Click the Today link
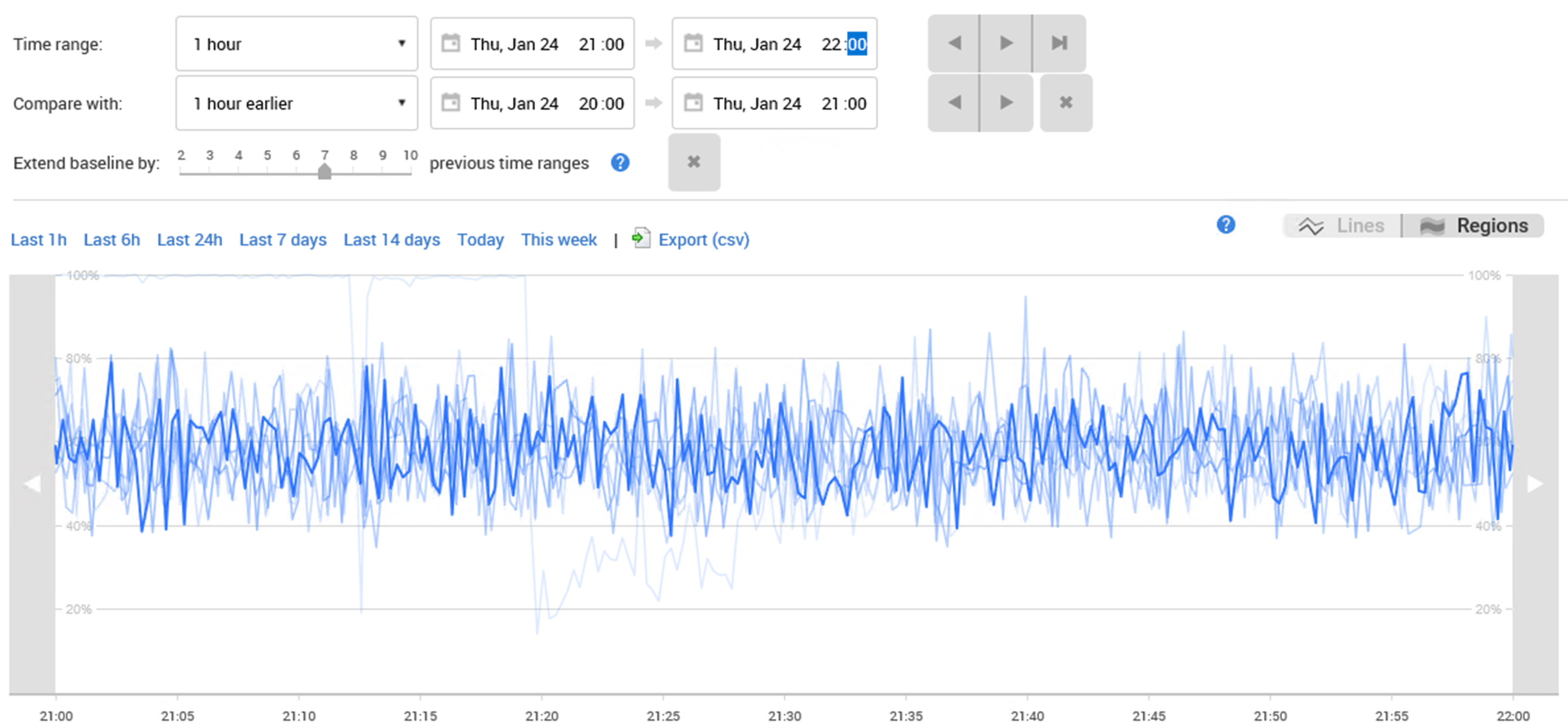Viewport: 1568px width, 726px height. click(x=480, y=240)
